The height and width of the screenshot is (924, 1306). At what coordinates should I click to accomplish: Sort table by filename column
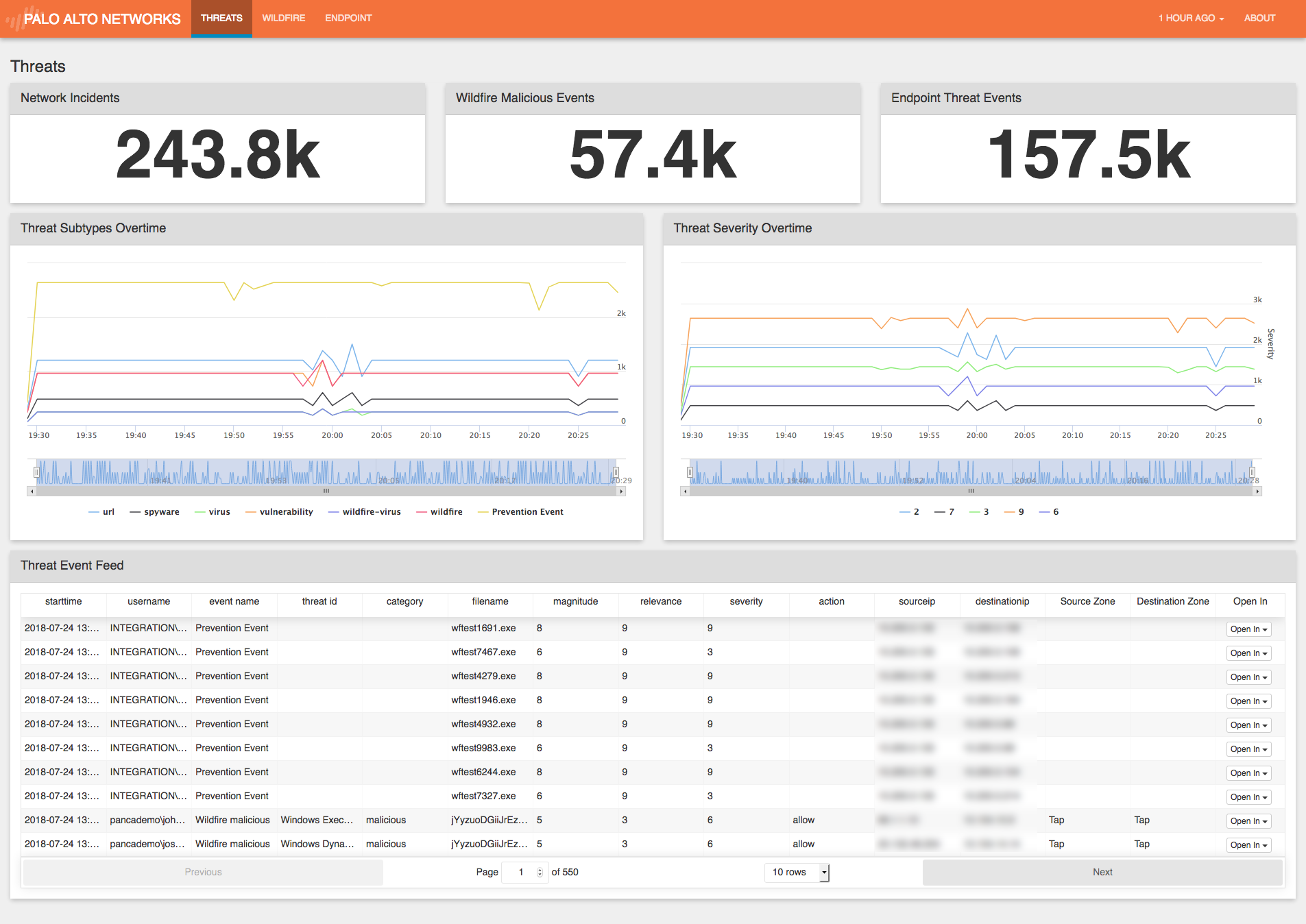click(490, 601)
